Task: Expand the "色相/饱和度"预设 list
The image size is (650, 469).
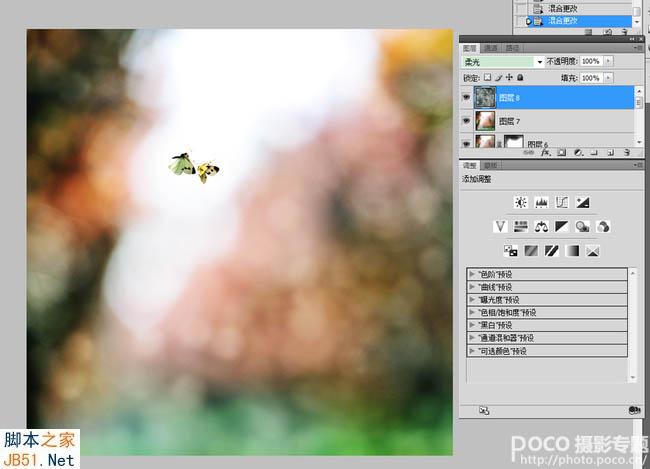Action: coord(472,312)
